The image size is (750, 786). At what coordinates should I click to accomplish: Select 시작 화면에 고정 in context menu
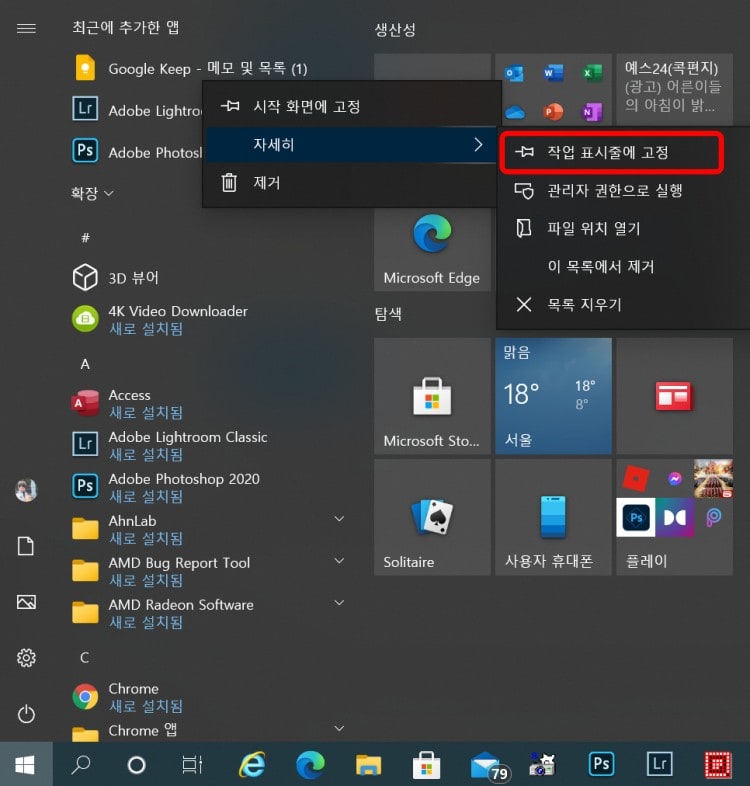[352, 106]
